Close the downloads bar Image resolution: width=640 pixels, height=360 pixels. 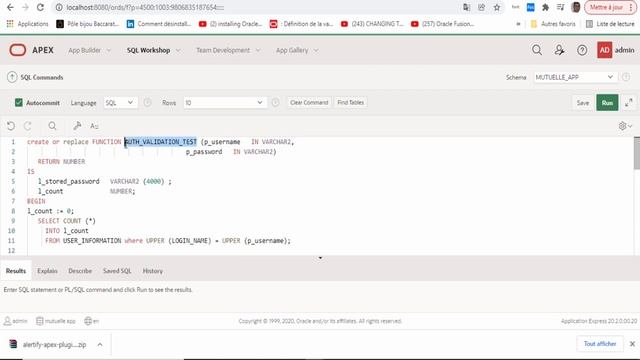[x=632, y=344]
